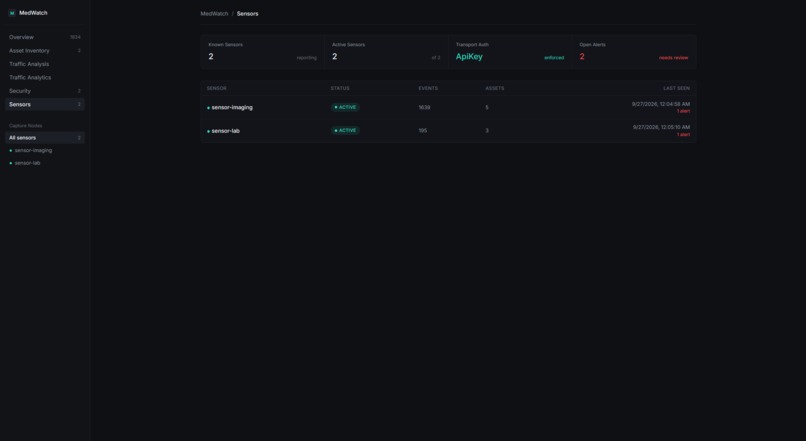Click '1 alert' under sensor-lab last seen
The height and width of the screenshot is (441, 806).
(683, 135)
